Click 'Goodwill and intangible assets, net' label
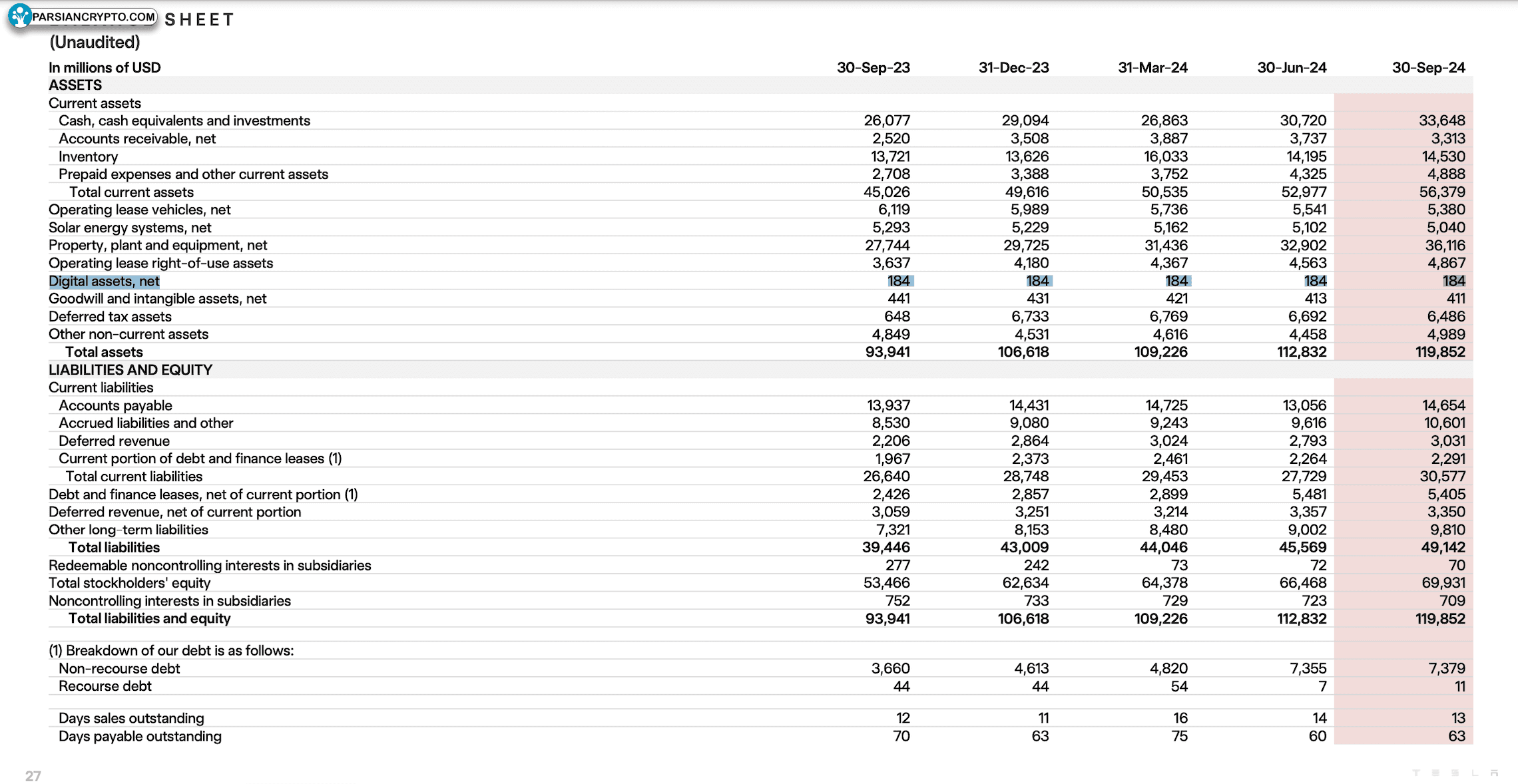The width and height of the screenshot is (1518, 784). pos(157,298)
